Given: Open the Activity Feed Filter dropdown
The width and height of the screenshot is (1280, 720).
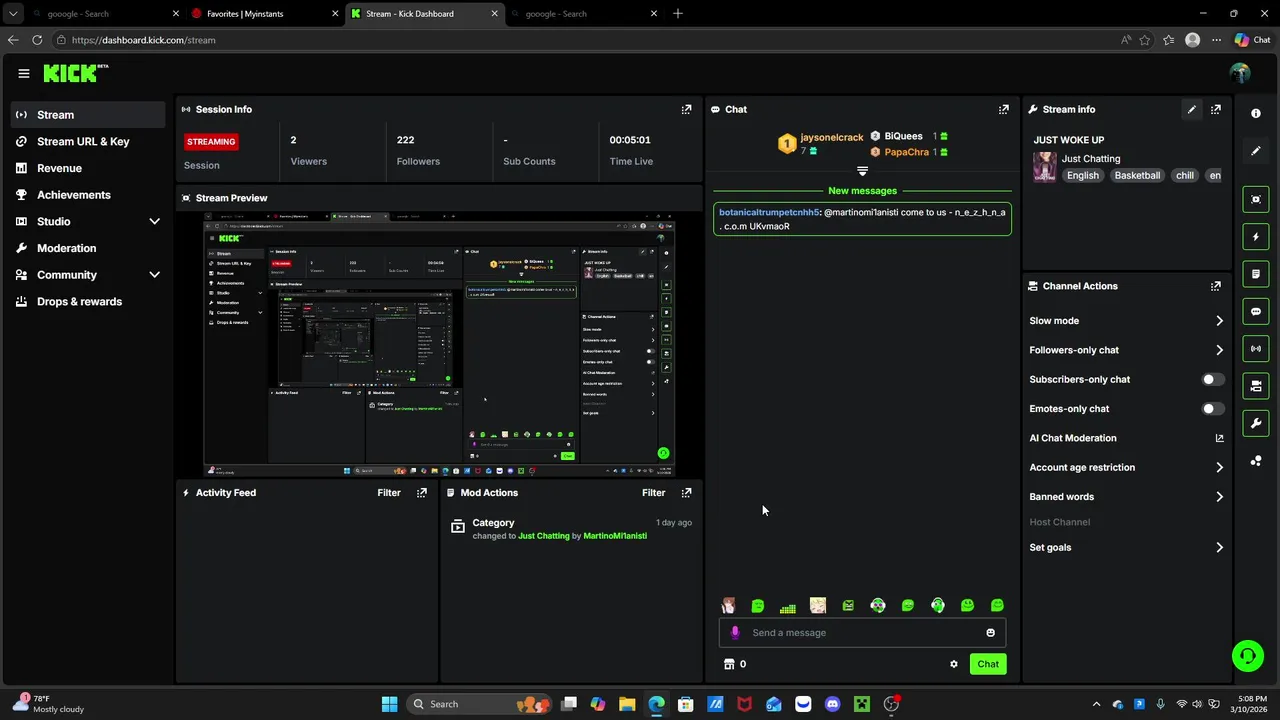Looking at the screenshot, I should click(389, 492).
